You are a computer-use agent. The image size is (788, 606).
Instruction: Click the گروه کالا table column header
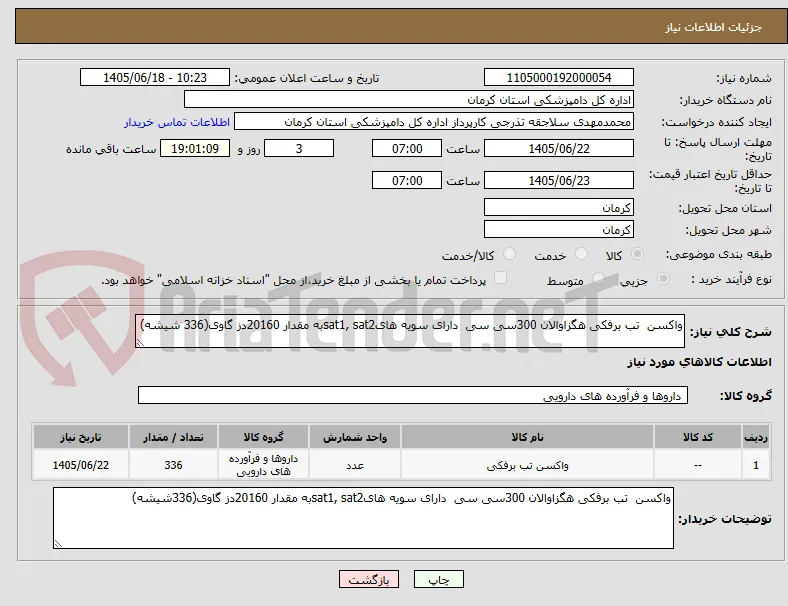[x=263, y=437]
